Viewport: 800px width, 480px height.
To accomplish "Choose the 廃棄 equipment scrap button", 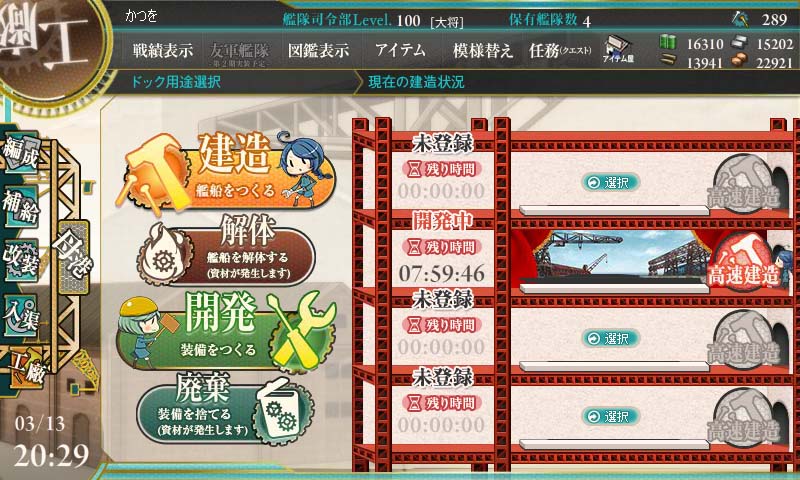I will (226, 410).
